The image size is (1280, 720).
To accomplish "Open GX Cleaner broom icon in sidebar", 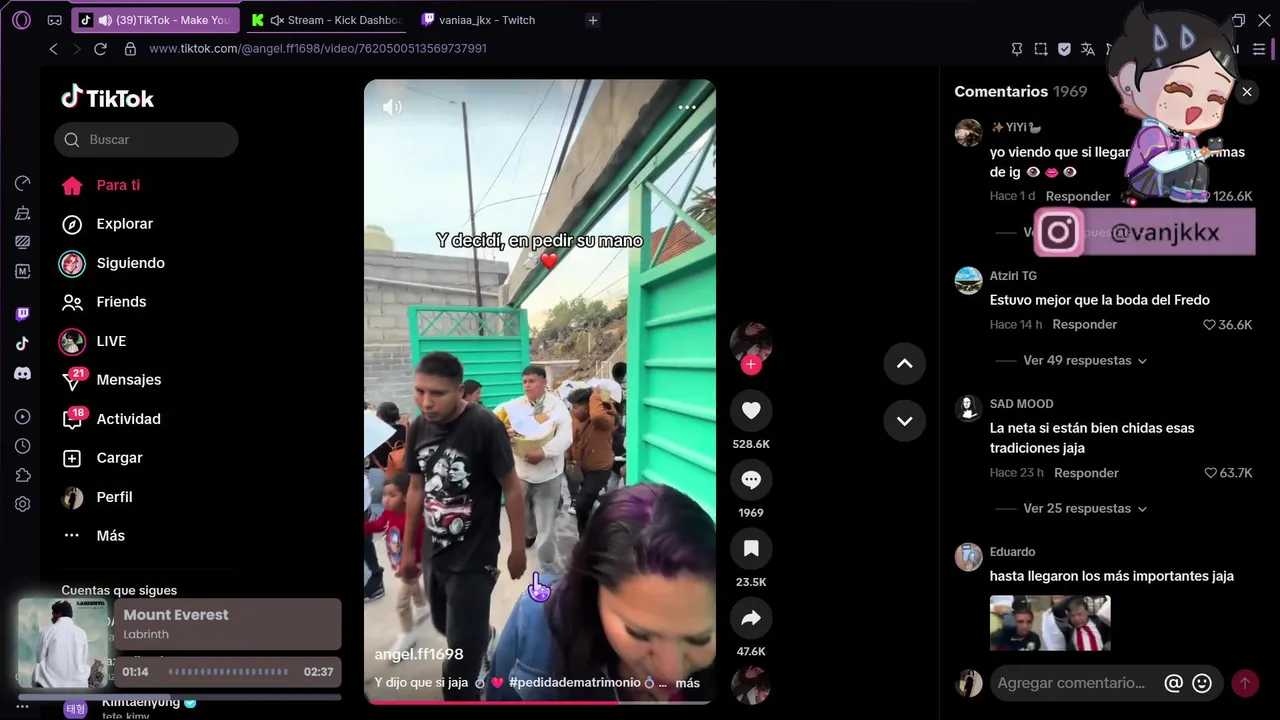I will click(x=22, y=212).
